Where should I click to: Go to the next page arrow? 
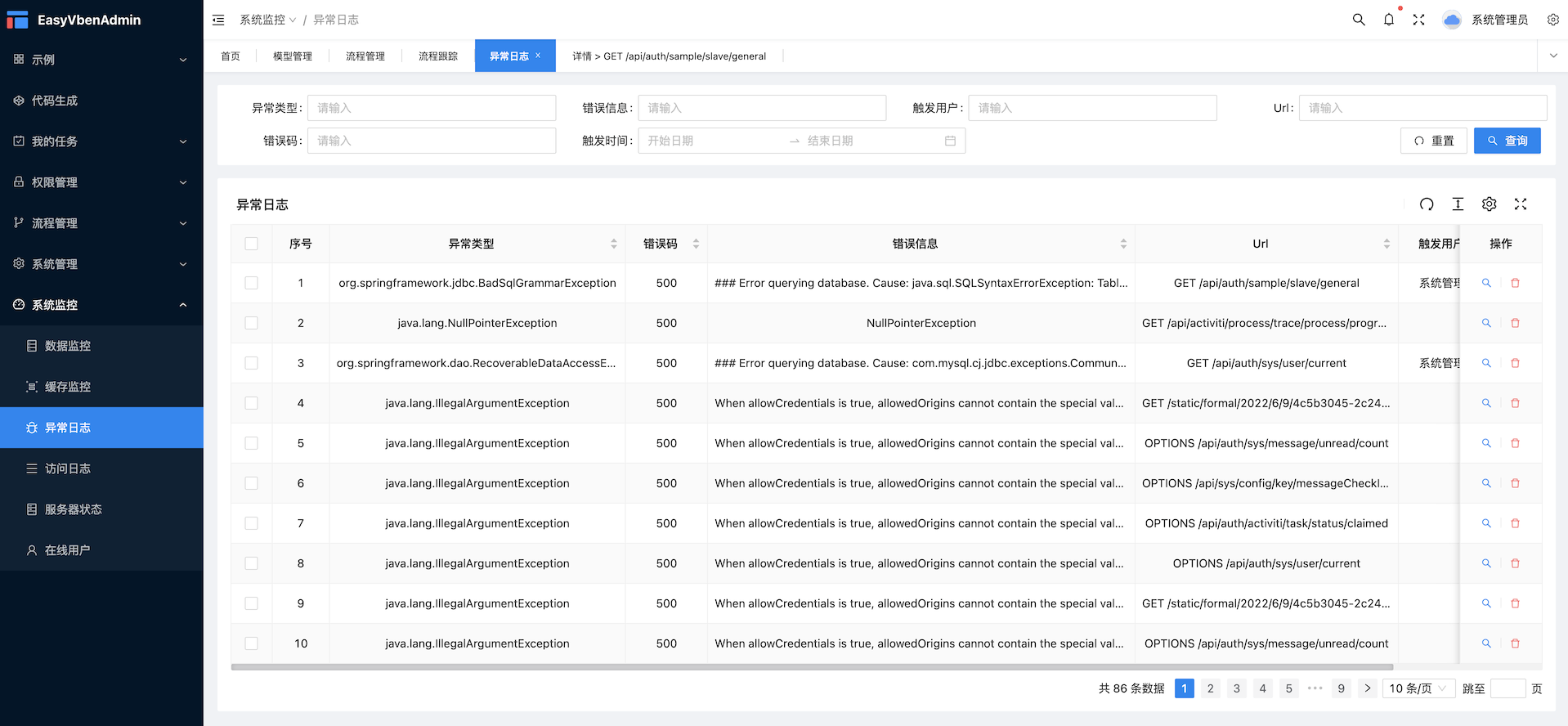(x=1368, y=688)
